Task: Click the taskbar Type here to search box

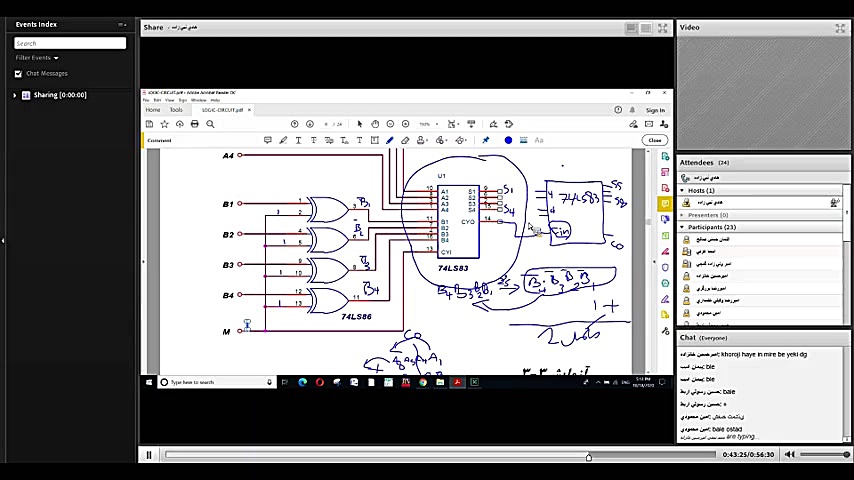Action: [x=217, y=382]
